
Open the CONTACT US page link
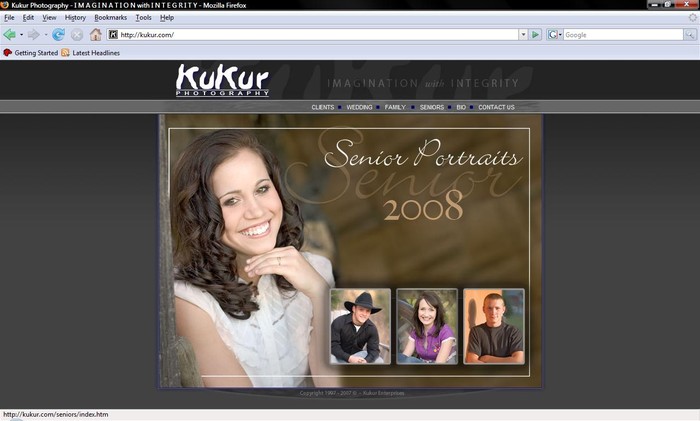[x=496, y=107]
